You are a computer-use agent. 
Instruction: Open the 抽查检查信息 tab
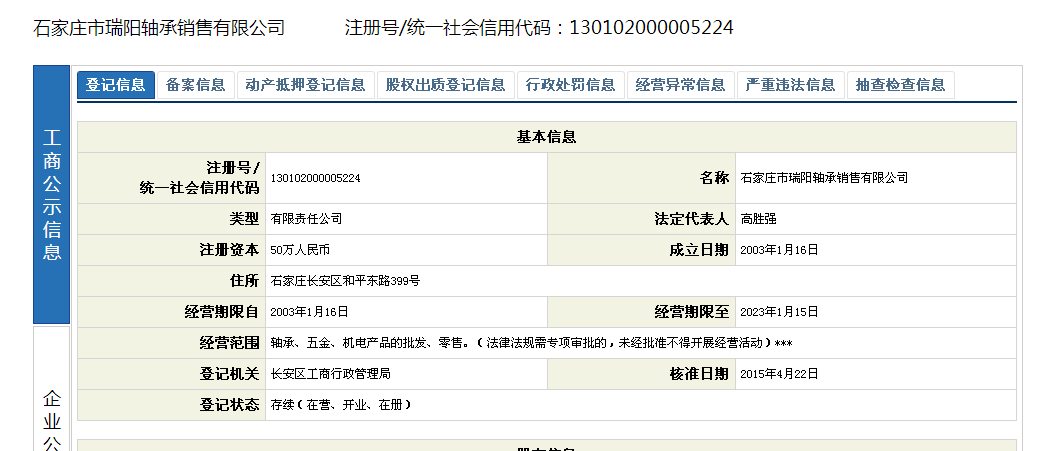pos(900,85)
